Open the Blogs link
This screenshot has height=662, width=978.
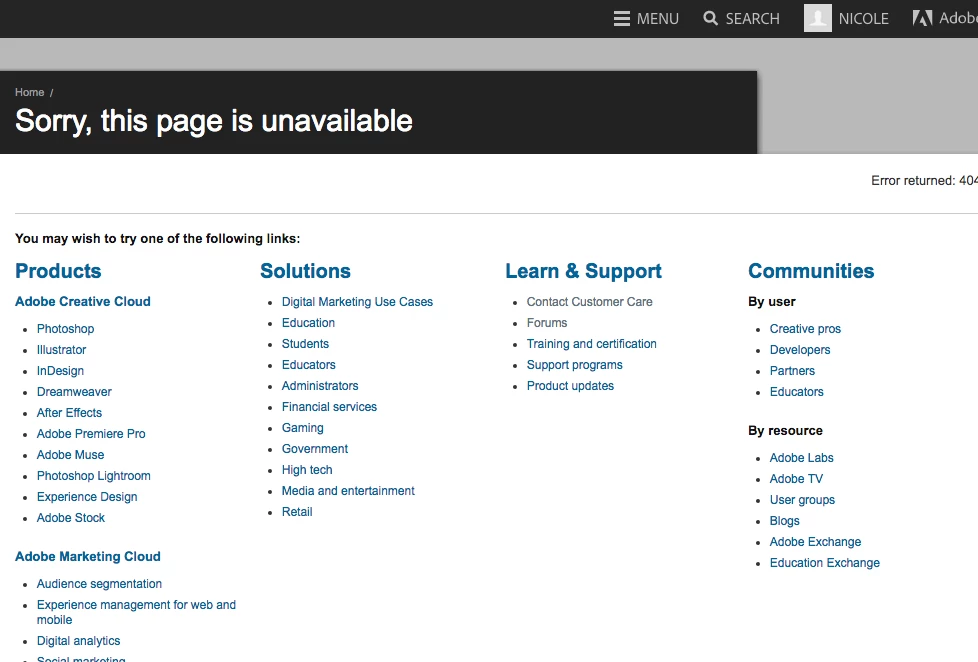[x=784, y=521]
